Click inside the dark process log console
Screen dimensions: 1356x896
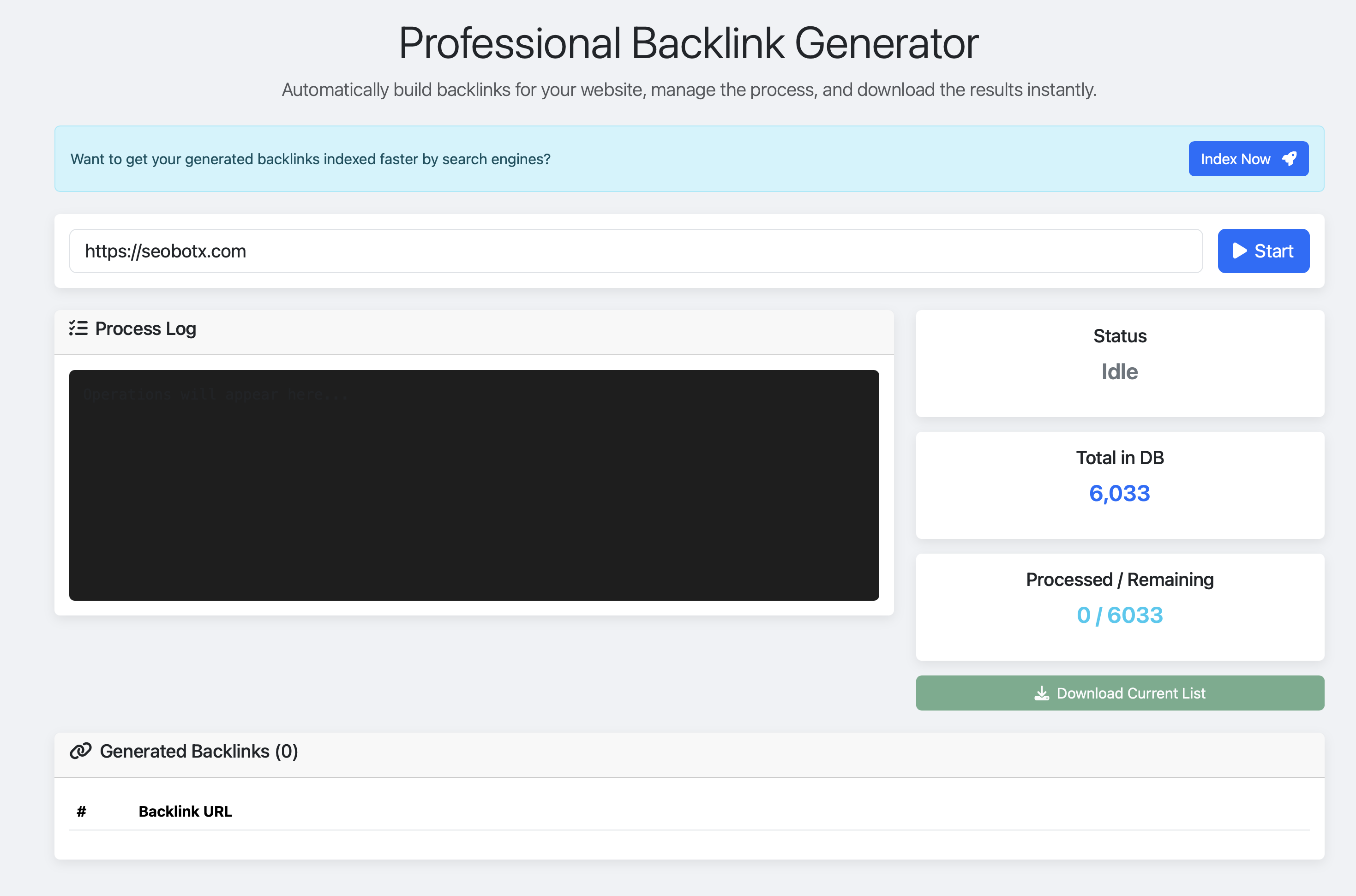coord(474,486)
